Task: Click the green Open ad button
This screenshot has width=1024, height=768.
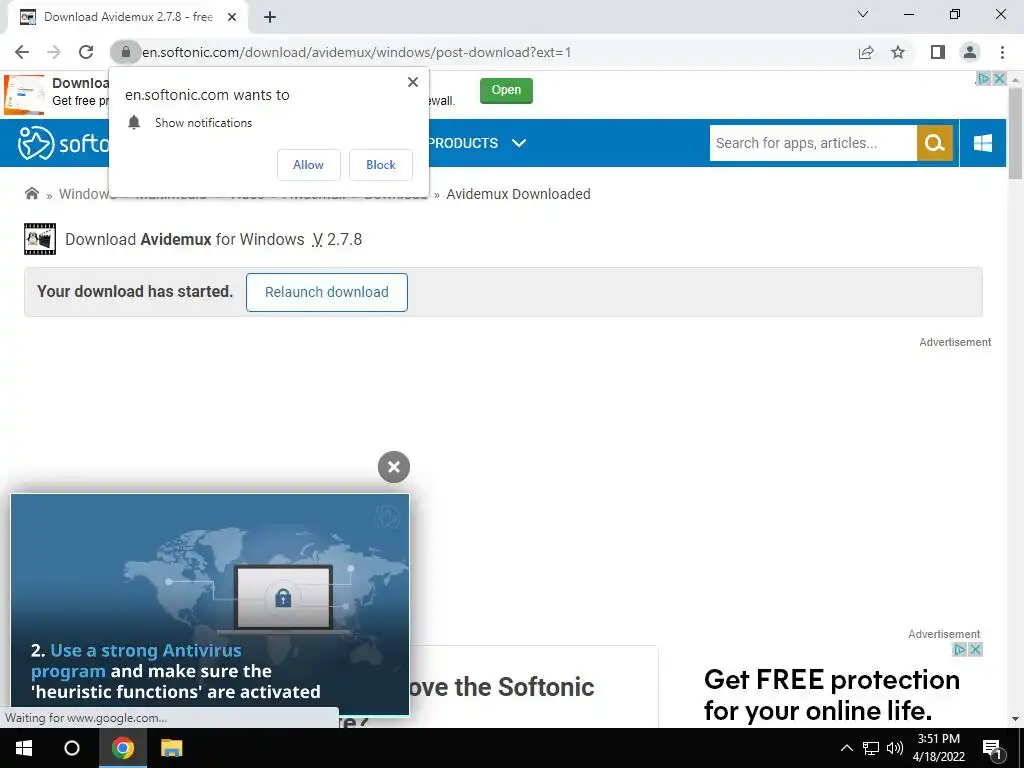Action: tap(506, 90)
